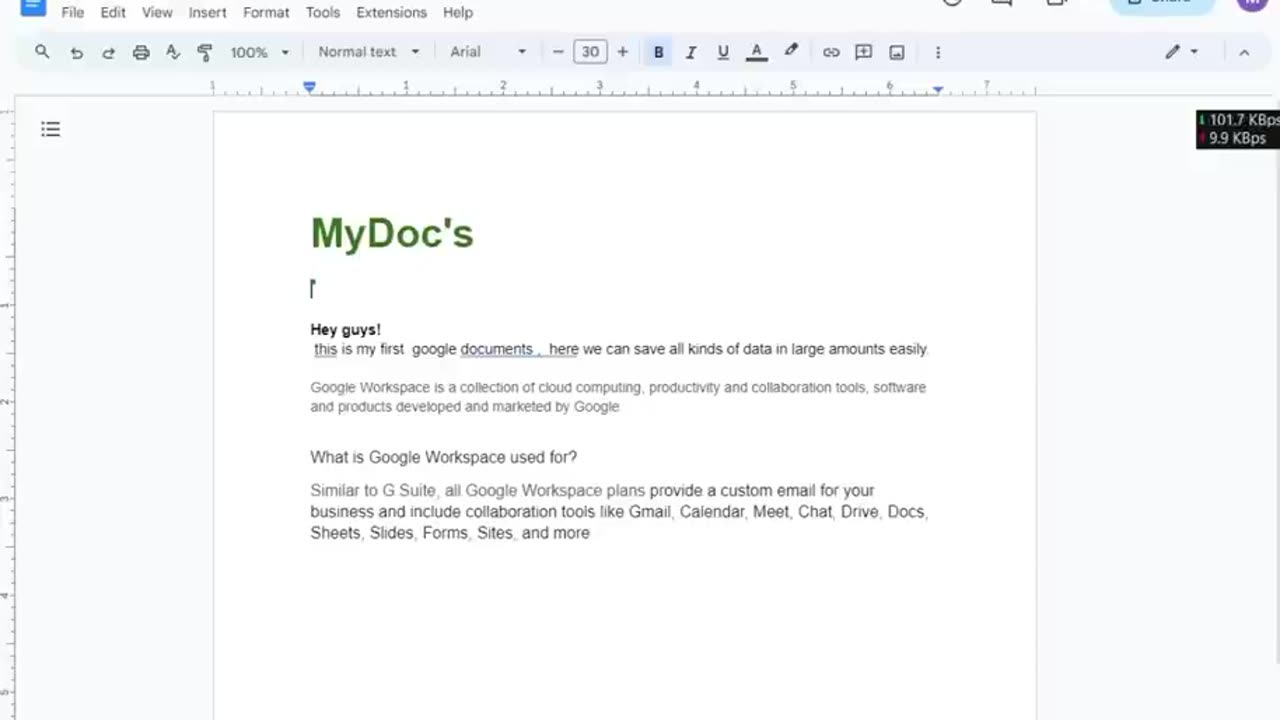Toggle bold formatting
This screenshot has width=1280, height=720.
coord(658,52)
